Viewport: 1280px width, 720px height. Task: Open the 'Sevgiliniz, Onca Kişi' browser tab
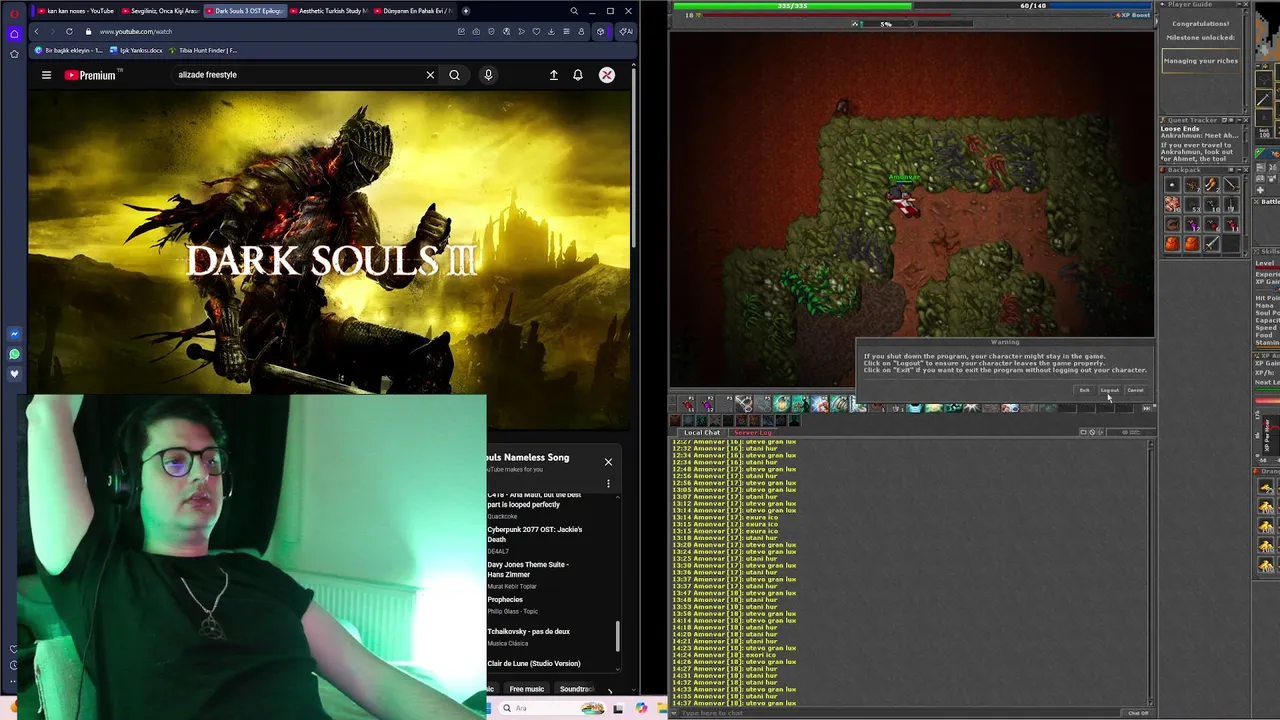[160, 11]
